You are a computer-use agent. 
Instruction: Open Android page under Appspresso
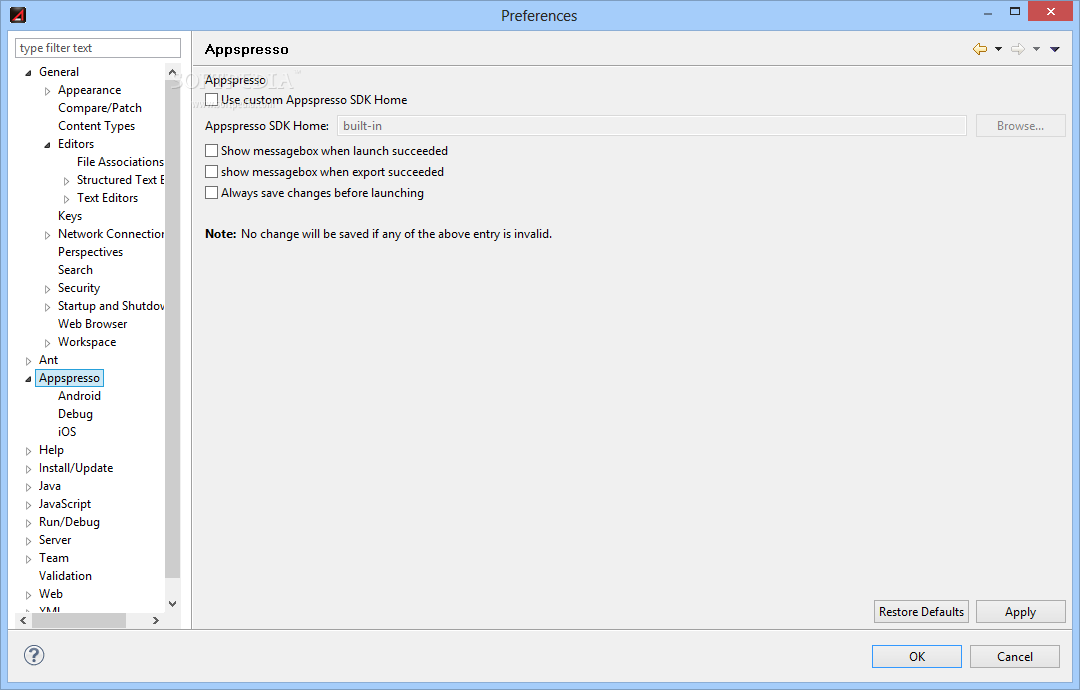click(79, 396)
